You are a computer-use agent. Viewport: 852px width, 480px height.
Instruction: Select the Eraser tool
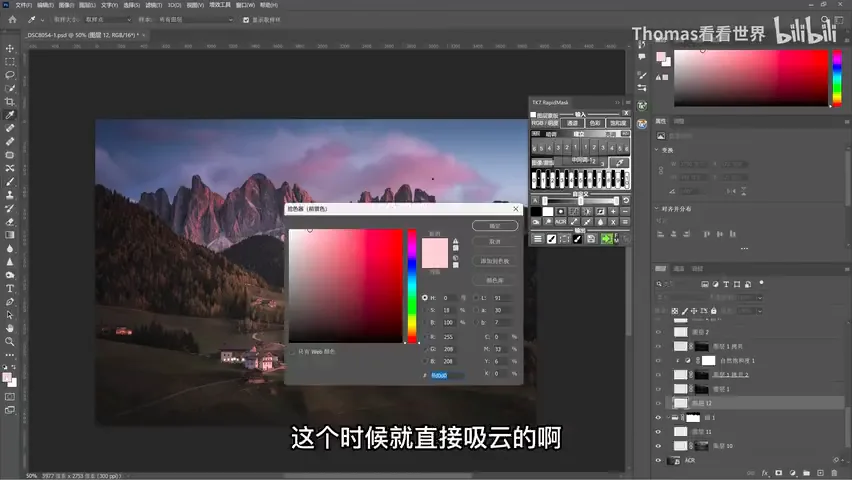point(10,222)
